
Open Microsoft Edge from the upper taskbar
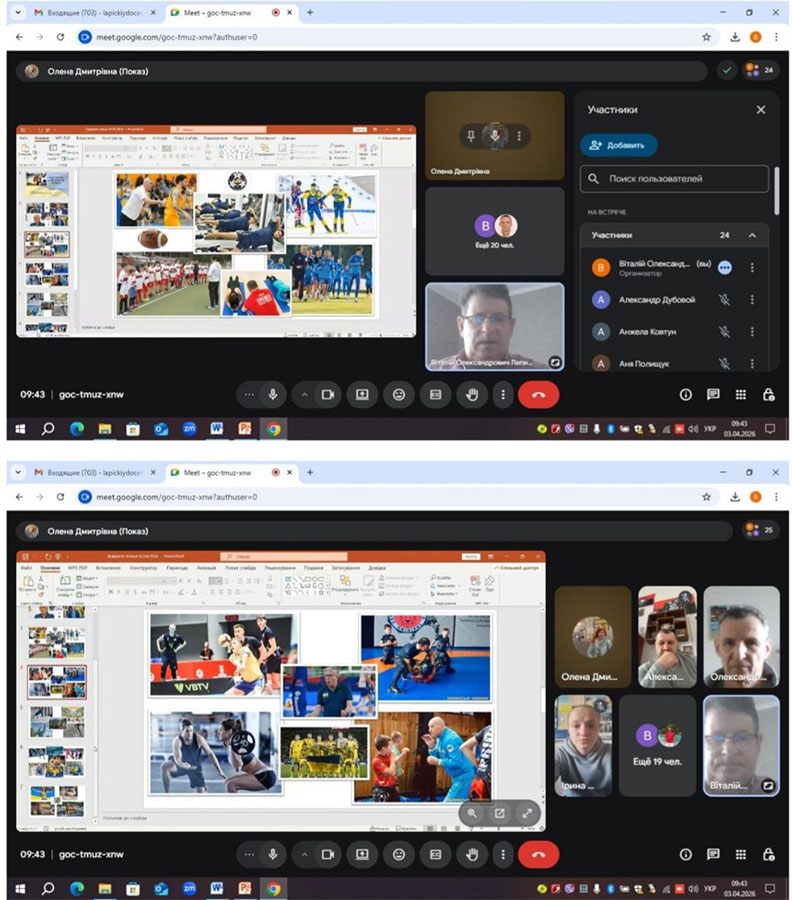pos(76,428)
